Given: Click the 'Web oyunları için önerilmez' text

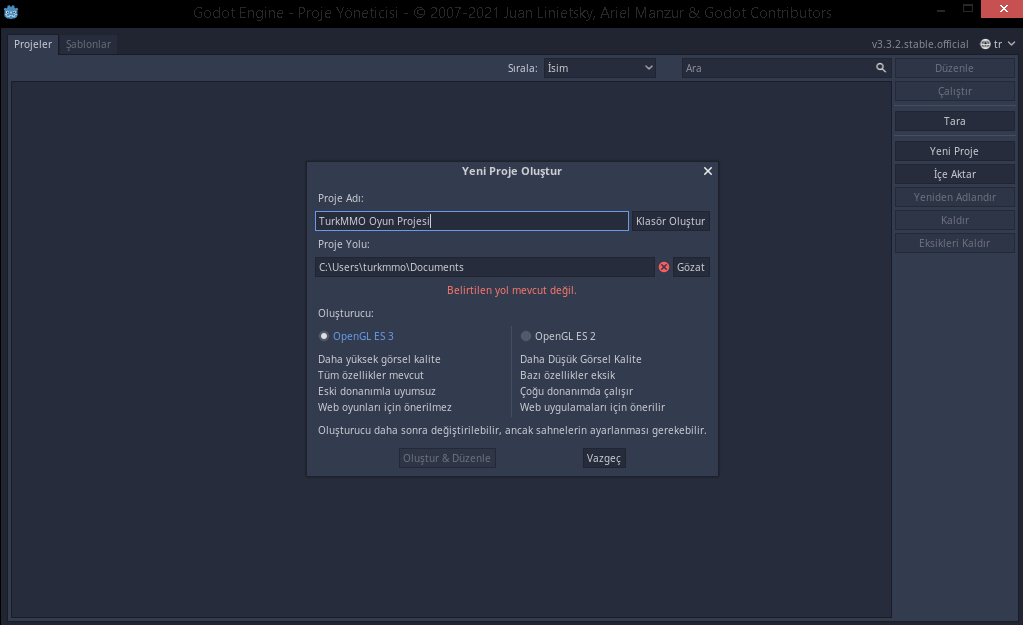Looking at the screenshot, I should (385, 408).
